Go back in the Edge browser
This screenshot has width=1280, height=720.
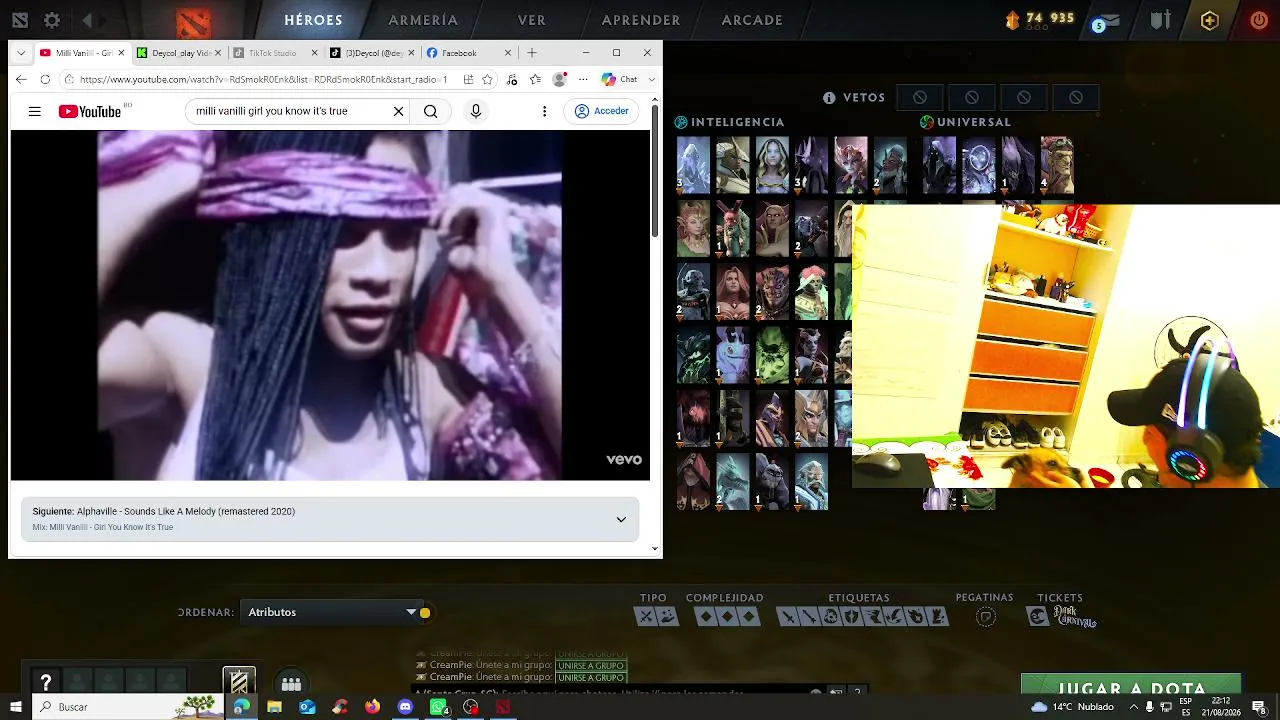(x=21, y=79)
